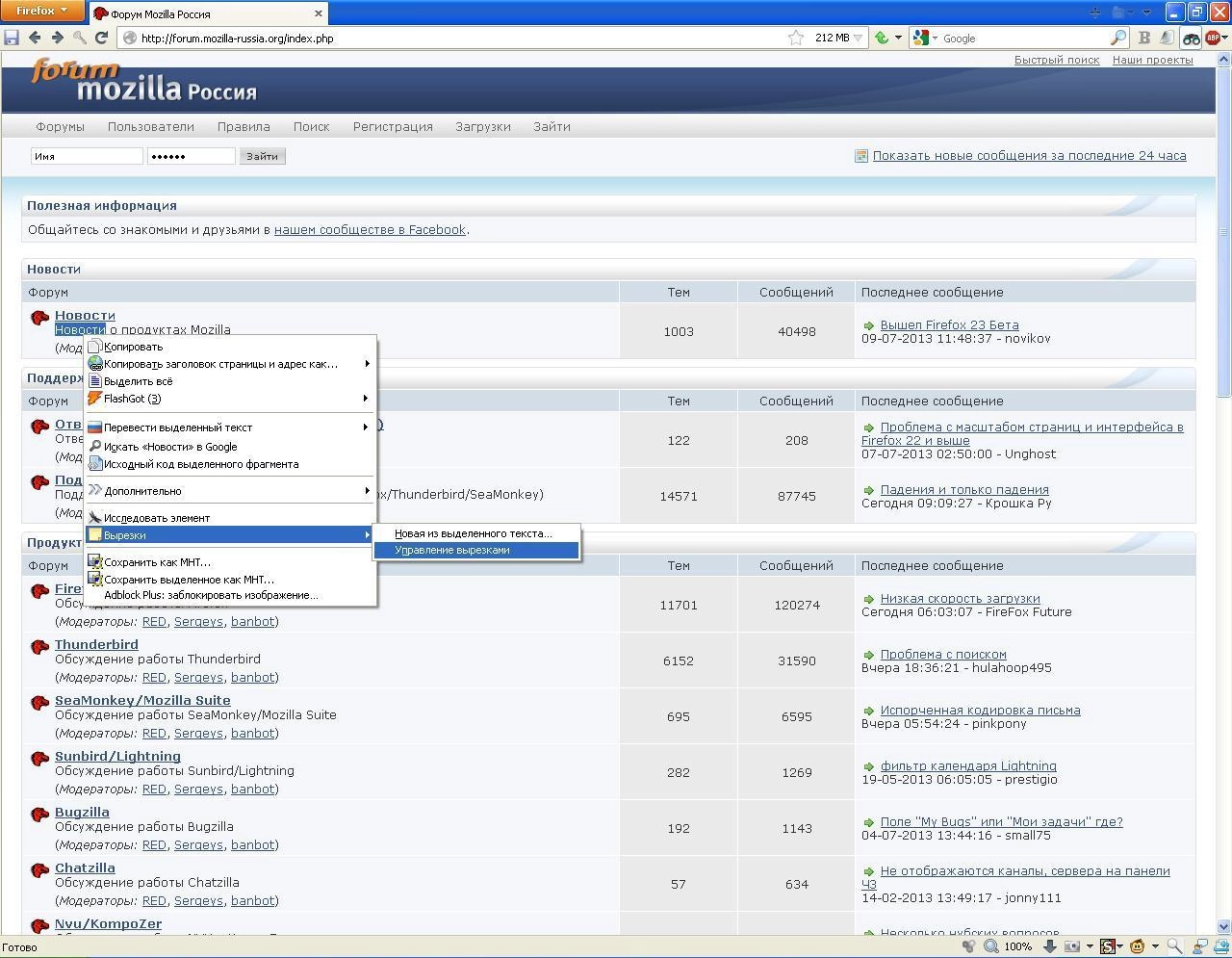Choose Сохранить как MHT... menu item
This screenshot has height=958, width=1232.
230,562
